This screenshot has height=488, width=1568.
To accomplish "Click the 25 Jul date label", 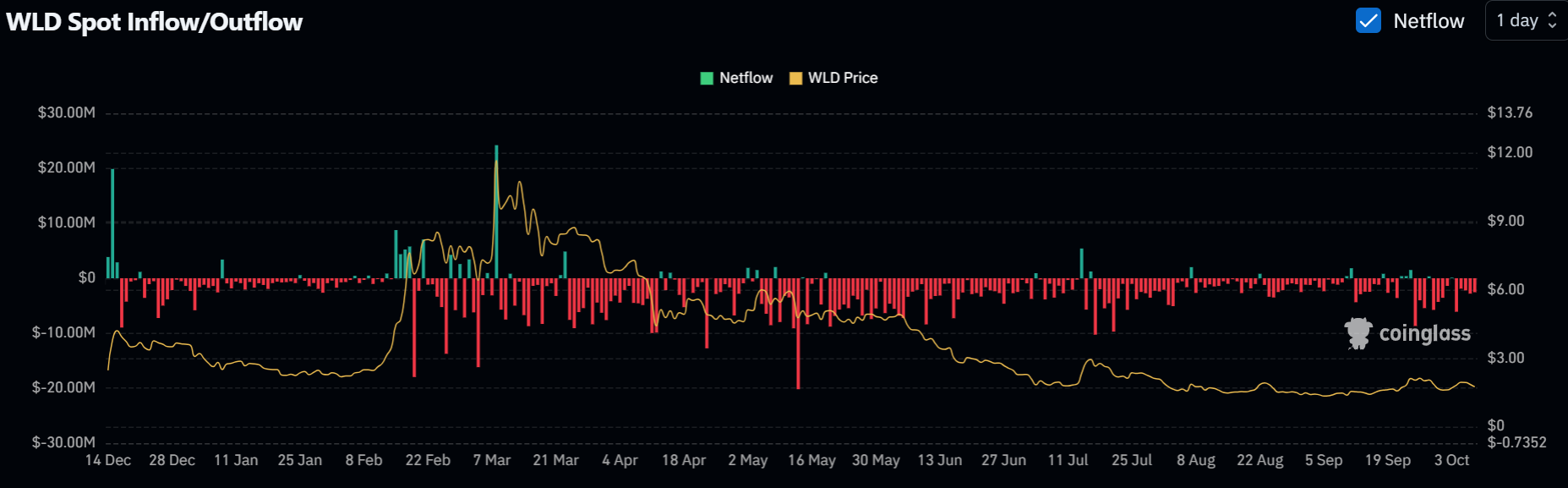I will [1132, 460].
